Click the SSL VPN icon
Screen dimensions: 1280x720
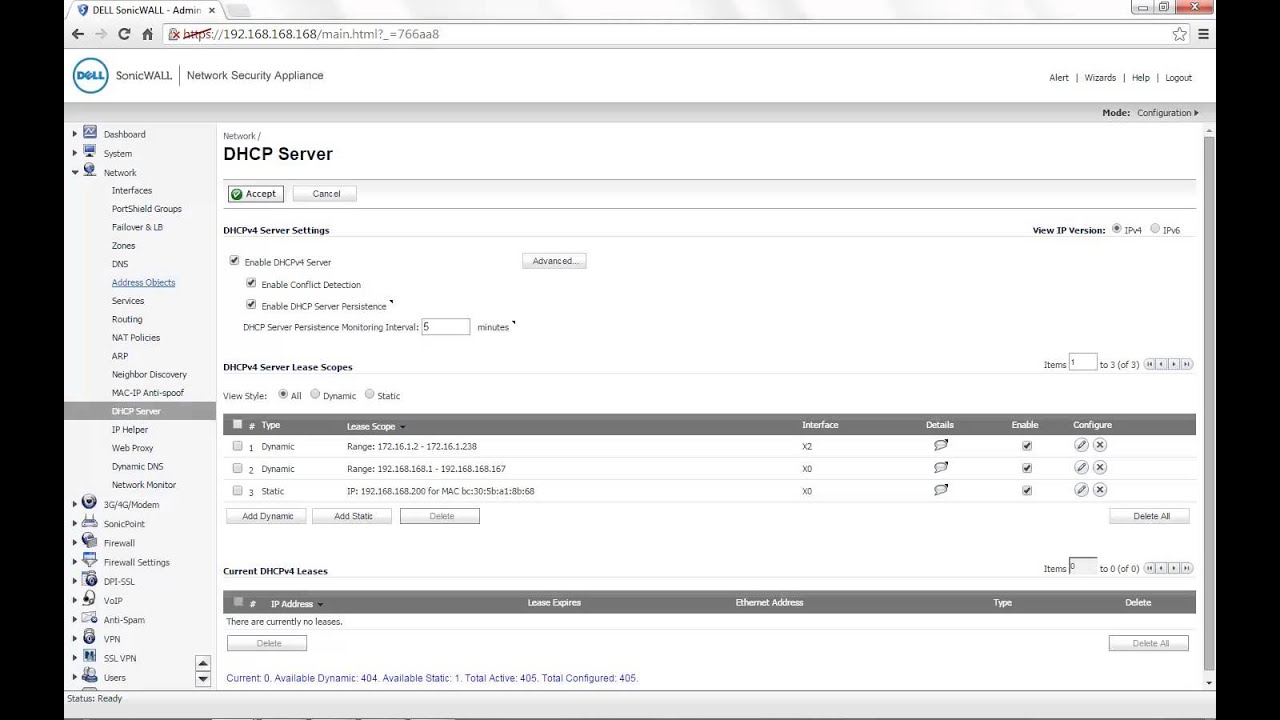90,656
